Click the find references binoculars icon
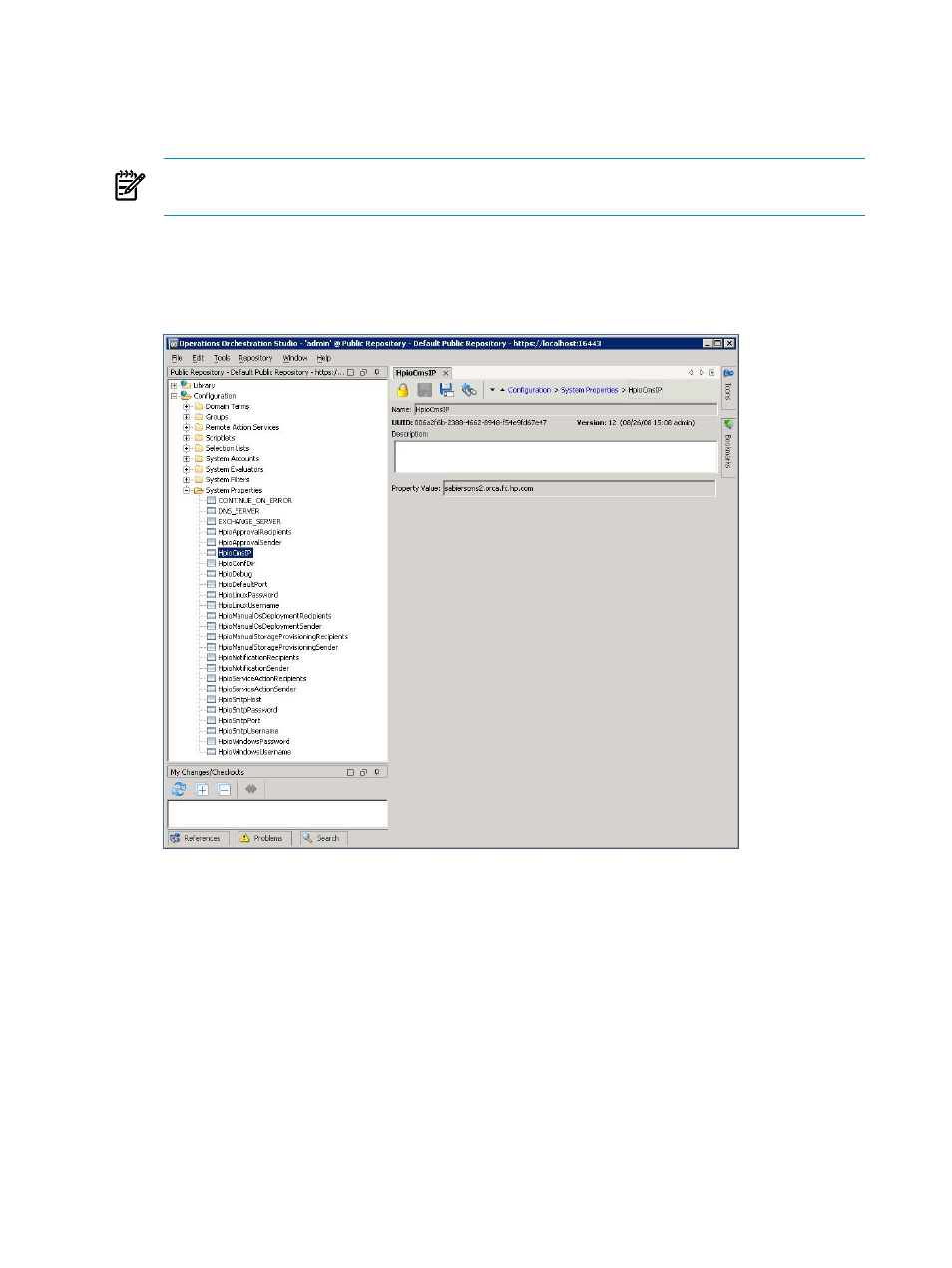 469,390
